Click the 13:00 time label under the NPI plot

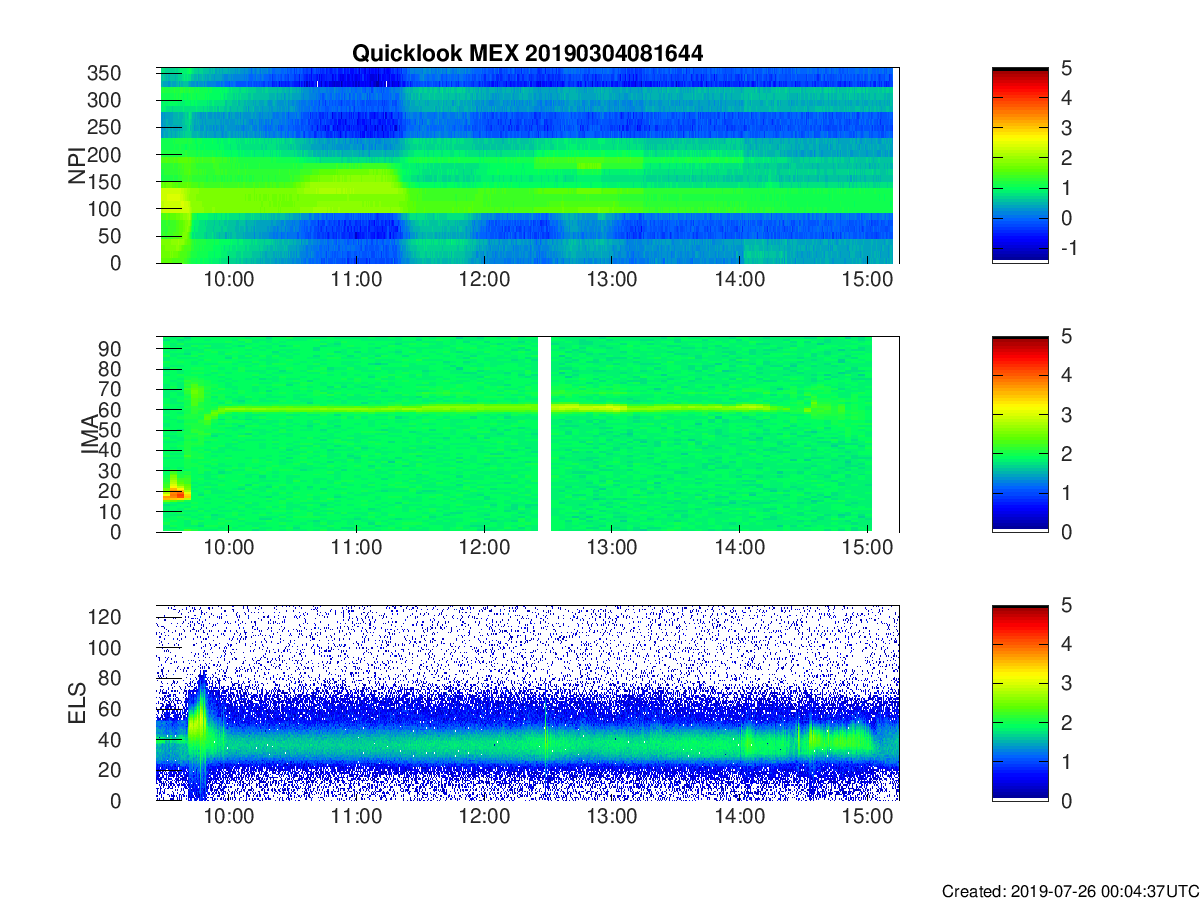[611, 279]
